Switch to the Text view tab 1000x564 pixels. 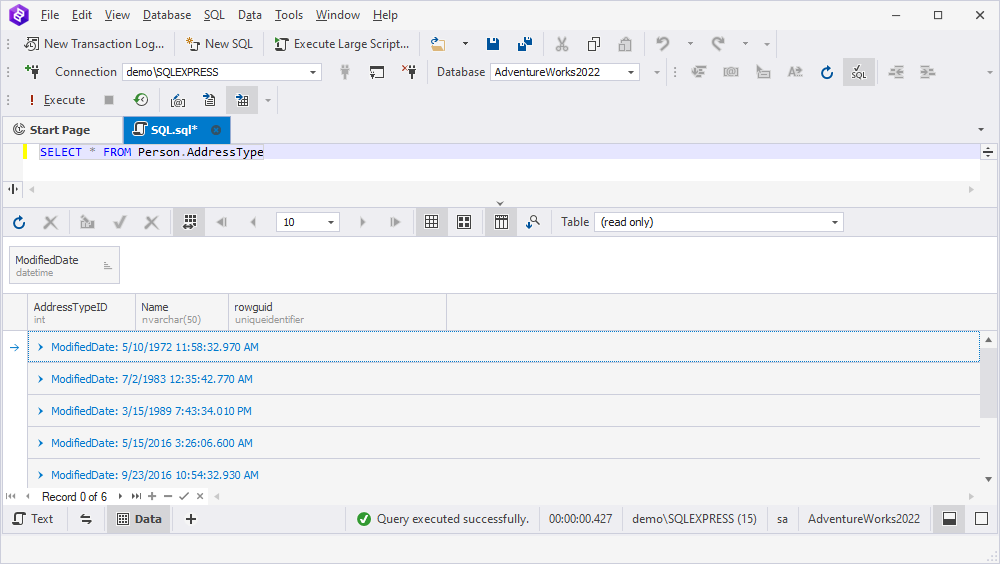point(33,519)
